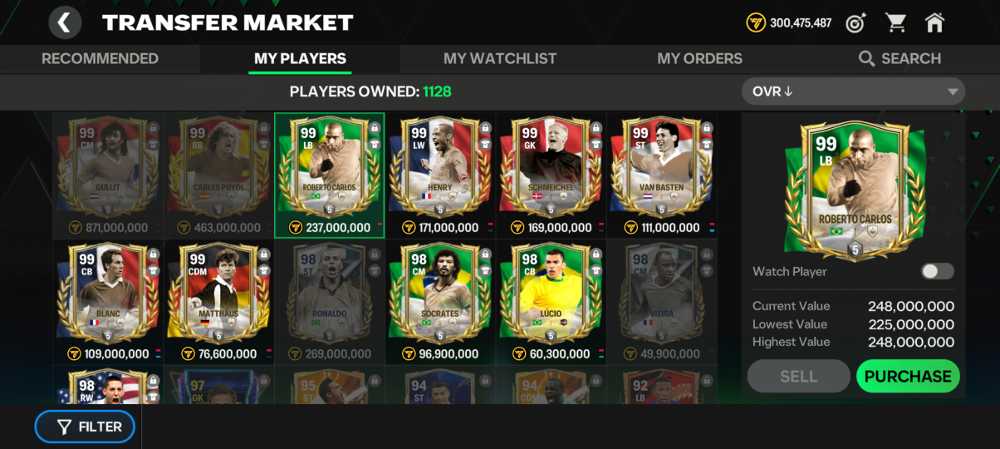1000x449 pixels.
Task: Switch to the Recommended tab
Action: [100, 59]
